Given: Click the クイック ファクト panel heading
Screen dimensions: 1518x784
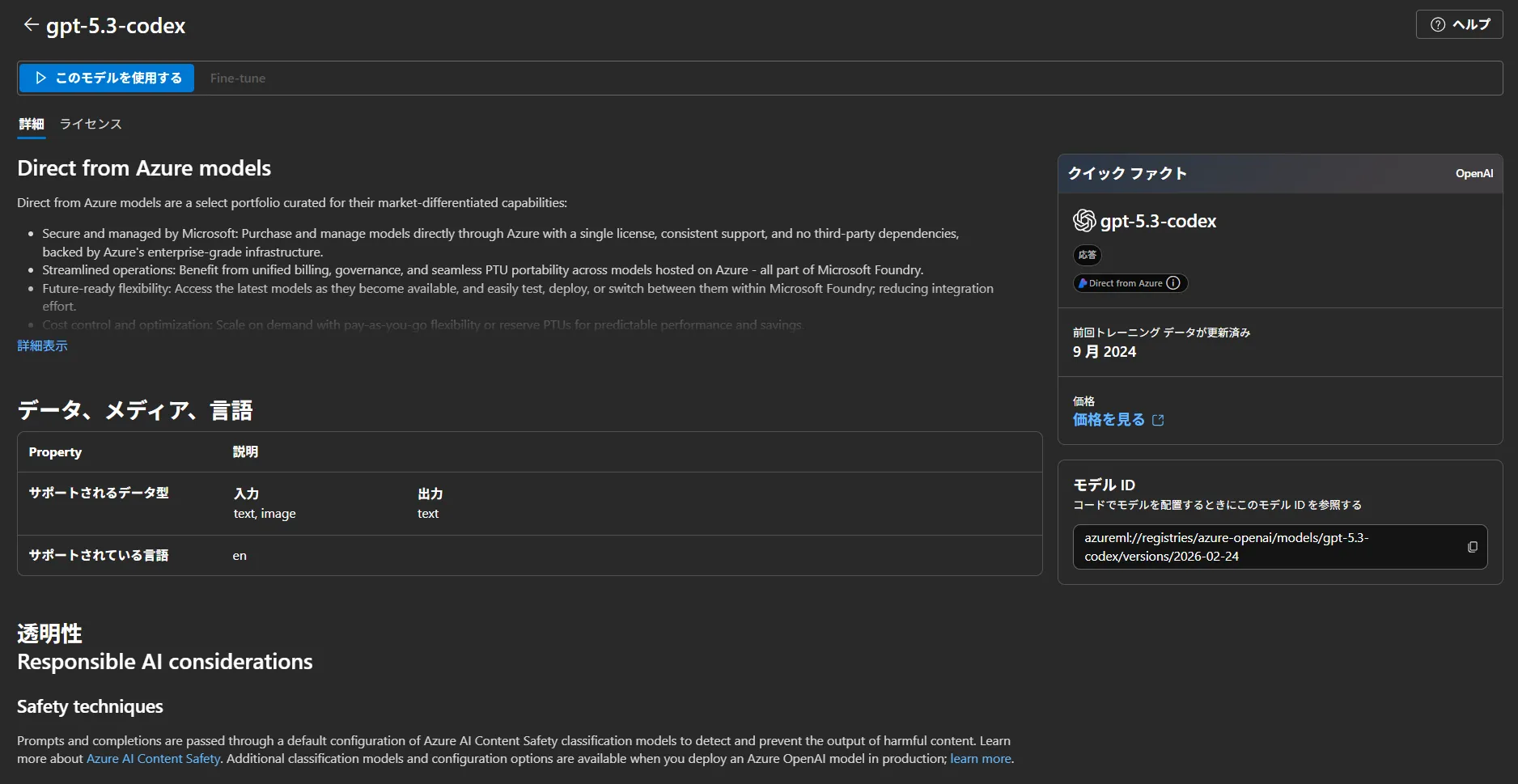Looking at the screenshot, I should tap(1127, 173).
